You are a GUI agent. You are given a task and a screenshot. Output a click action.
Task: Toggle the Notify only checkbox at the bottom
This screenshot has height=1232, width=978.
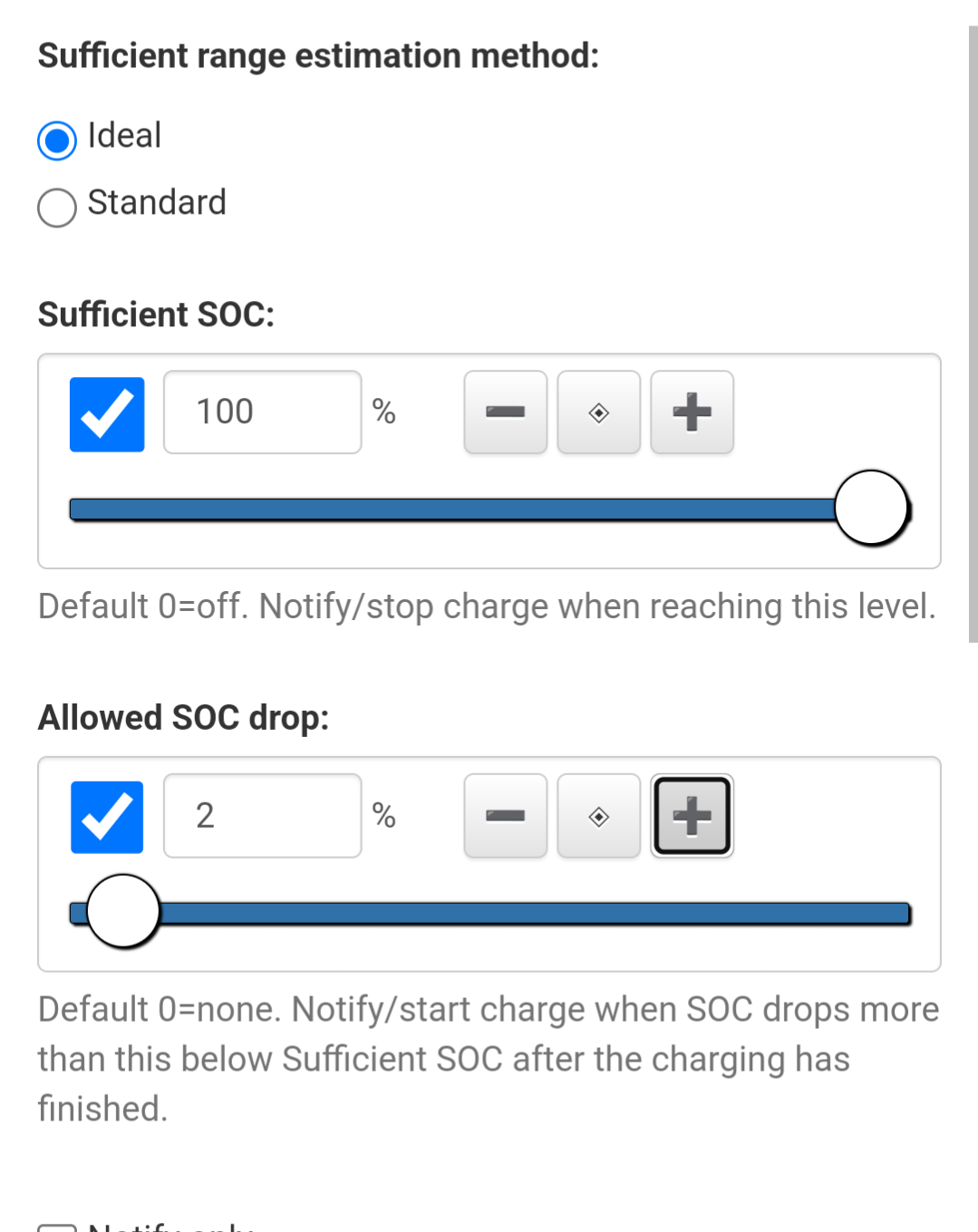tap(56, 1226)
